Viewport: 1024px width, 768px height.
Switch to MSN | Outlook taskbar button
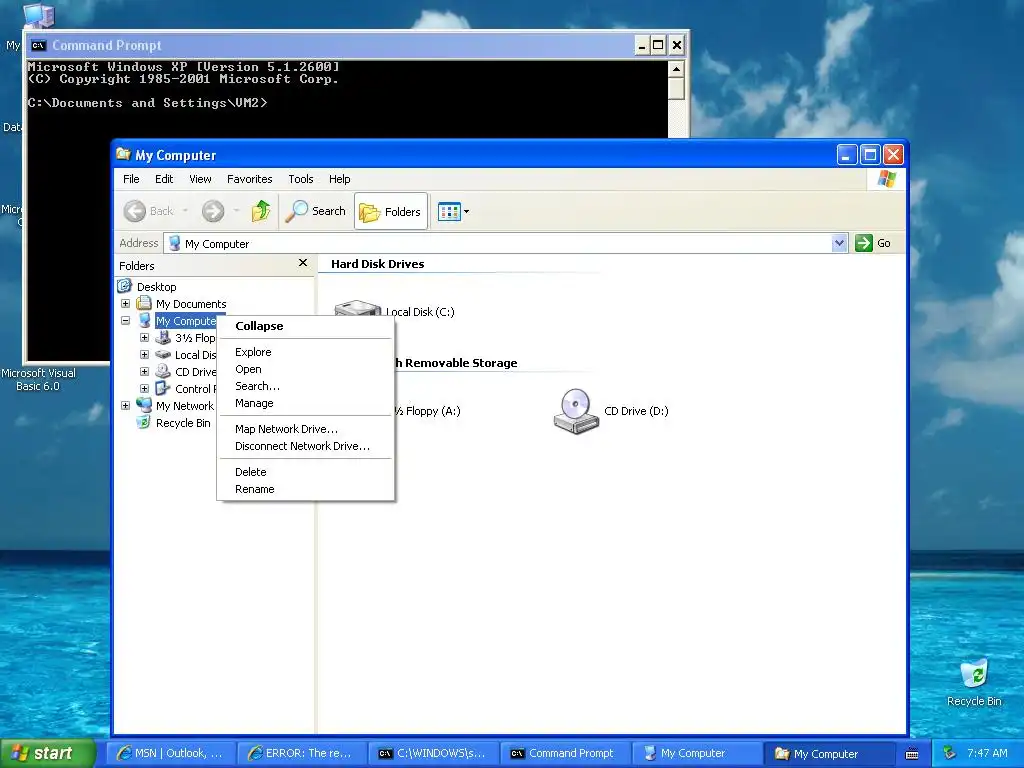point(170,754)
